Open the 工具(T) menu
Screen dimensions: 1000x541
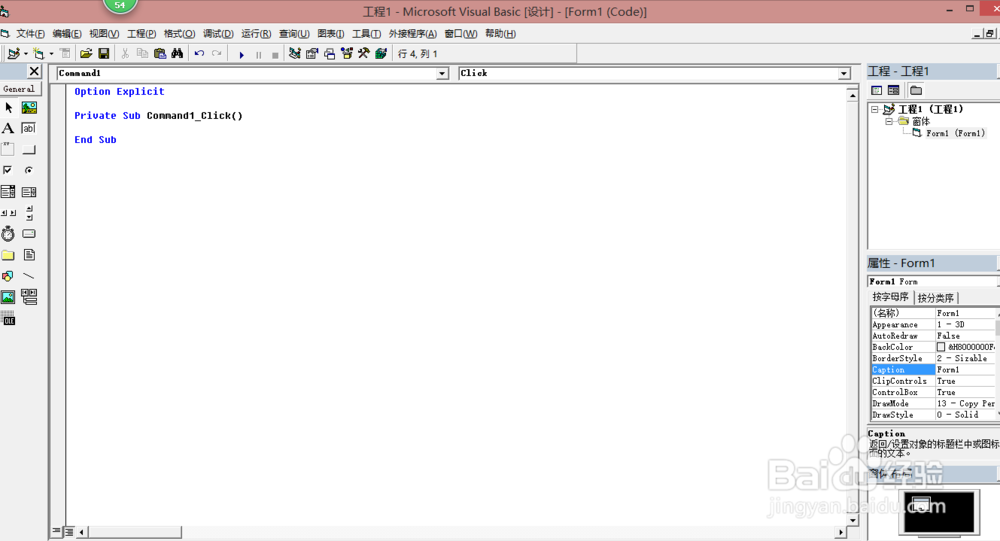366,34
